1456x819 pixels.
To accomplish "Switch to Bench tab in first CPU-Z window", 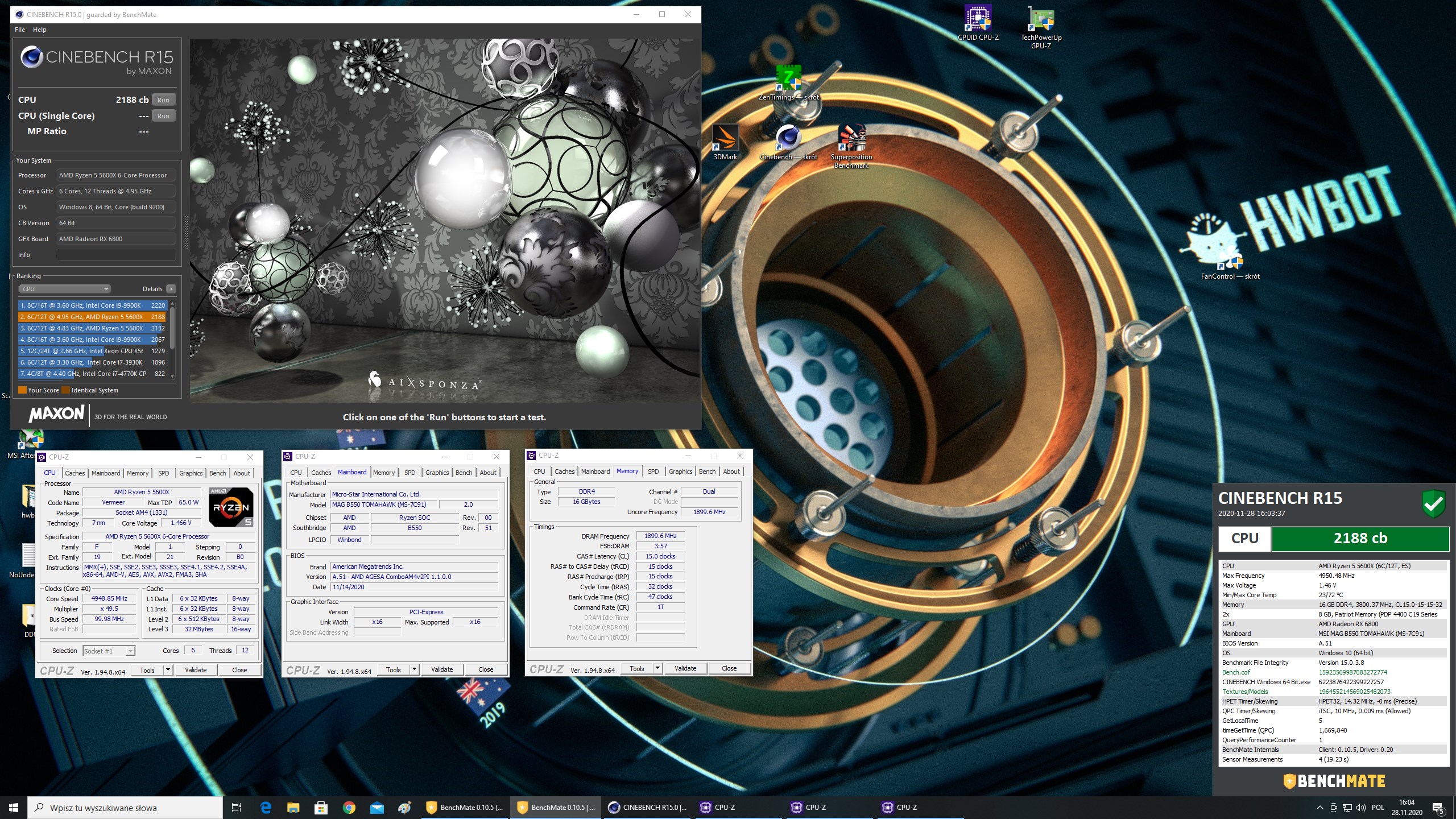I will pos(217,473).
